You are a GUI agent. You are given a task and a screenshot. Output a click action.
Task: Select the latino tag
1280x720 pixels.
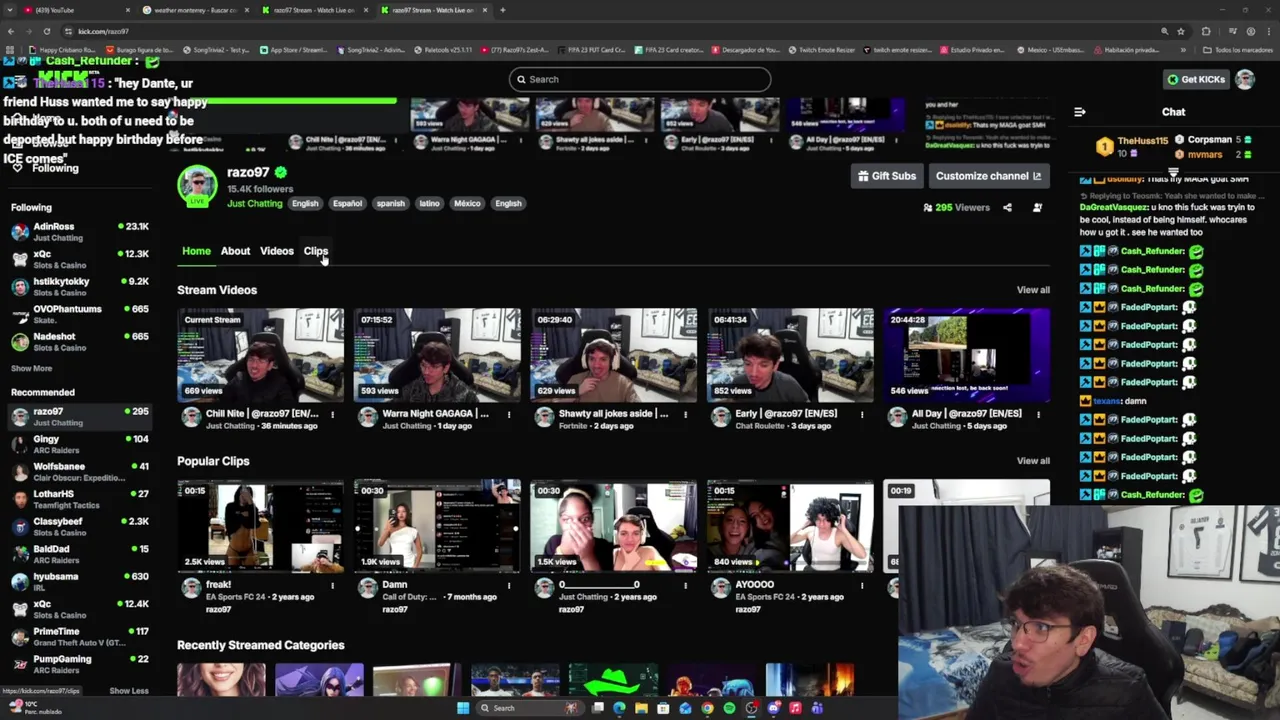point(429,203)
